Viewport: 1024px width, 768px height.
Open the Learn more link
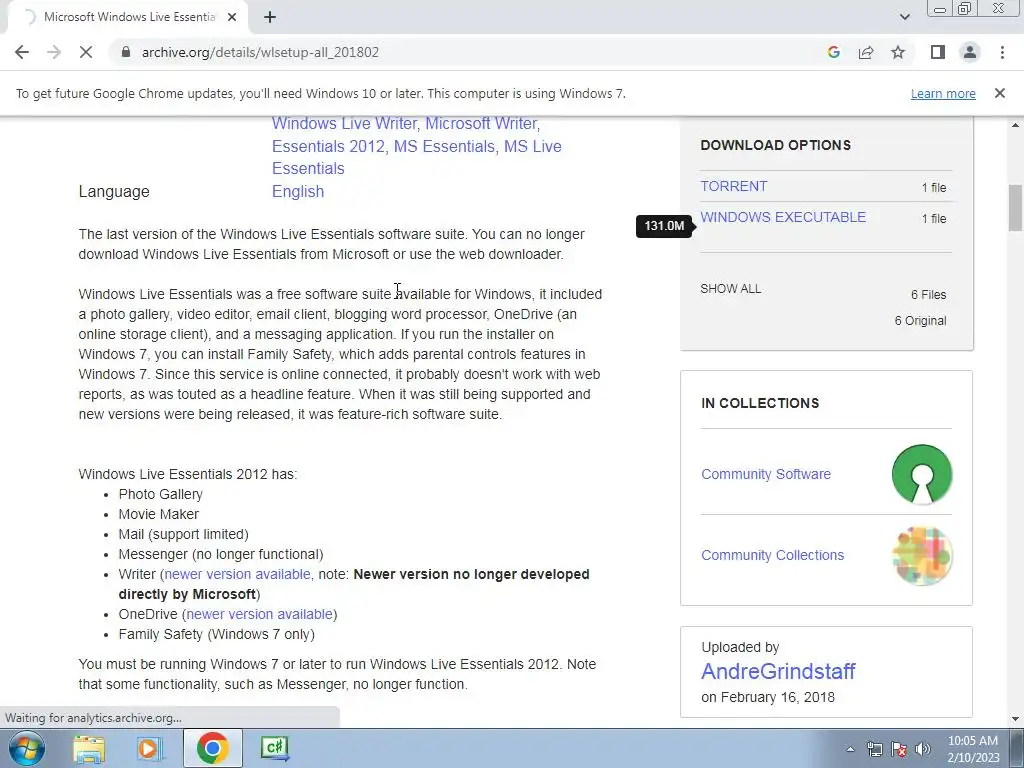943,93
